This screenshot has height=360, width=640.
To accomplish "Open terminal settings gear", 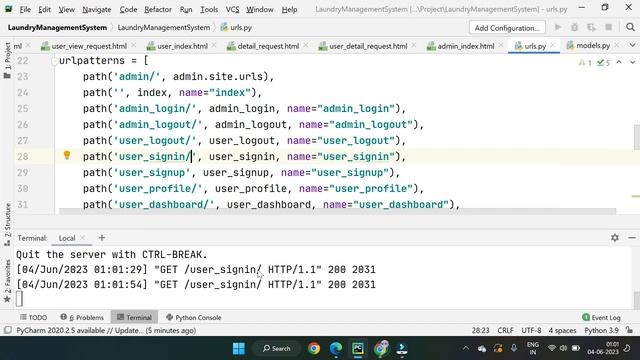I will click(x=615, y=238).
